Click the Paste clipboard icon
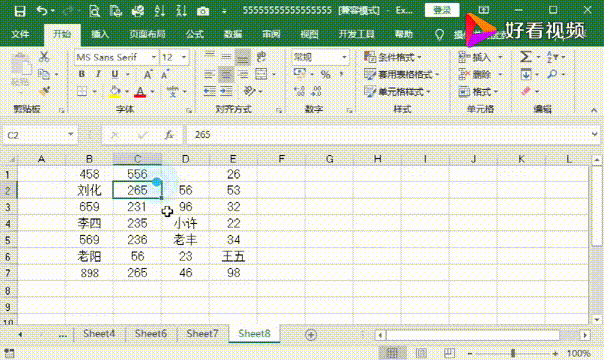This screenshot has height=360, width=604. coord(21,64)
